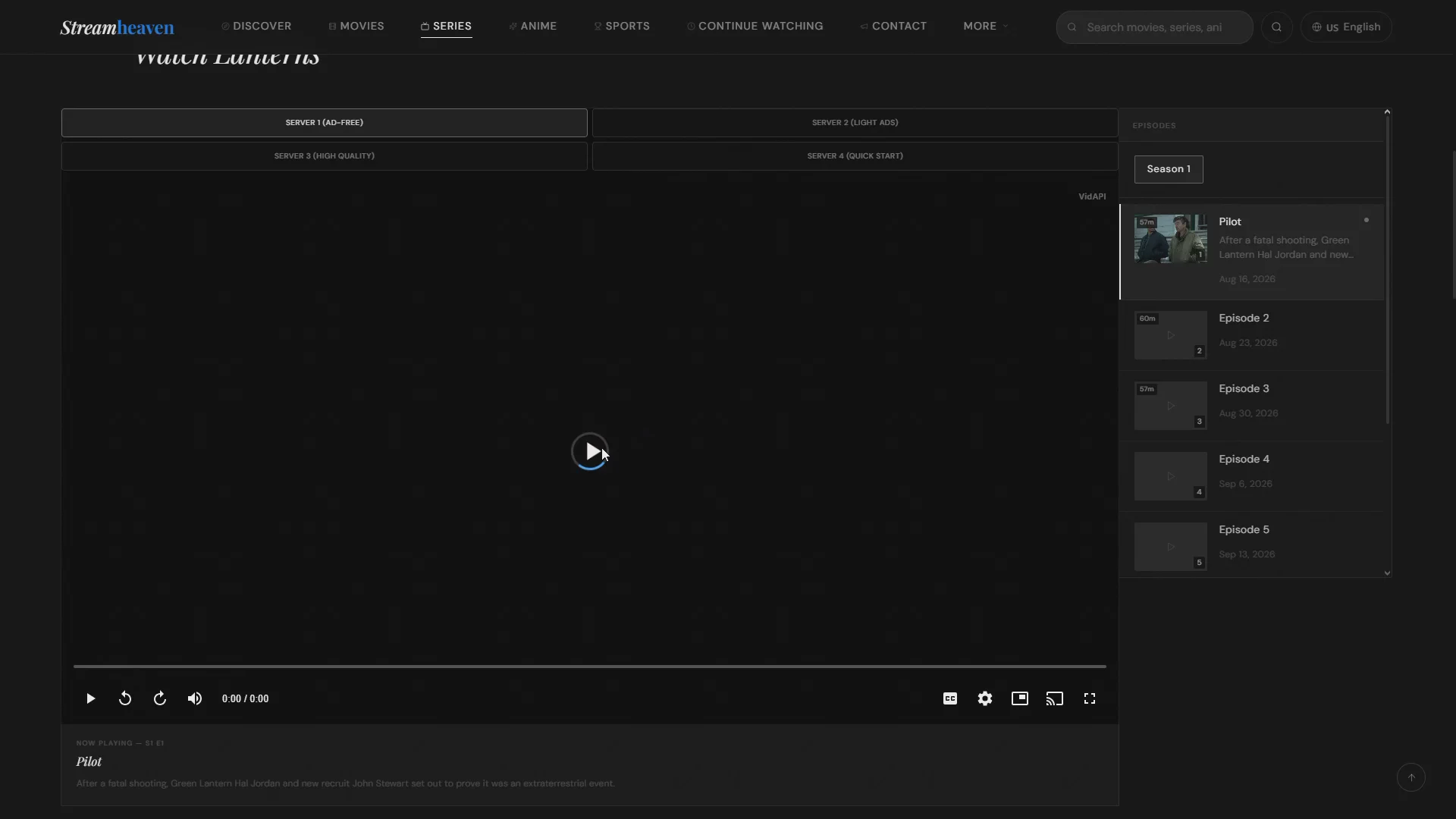Focus the search movies input field
1456x819 pixels.
coord(1154,27)
